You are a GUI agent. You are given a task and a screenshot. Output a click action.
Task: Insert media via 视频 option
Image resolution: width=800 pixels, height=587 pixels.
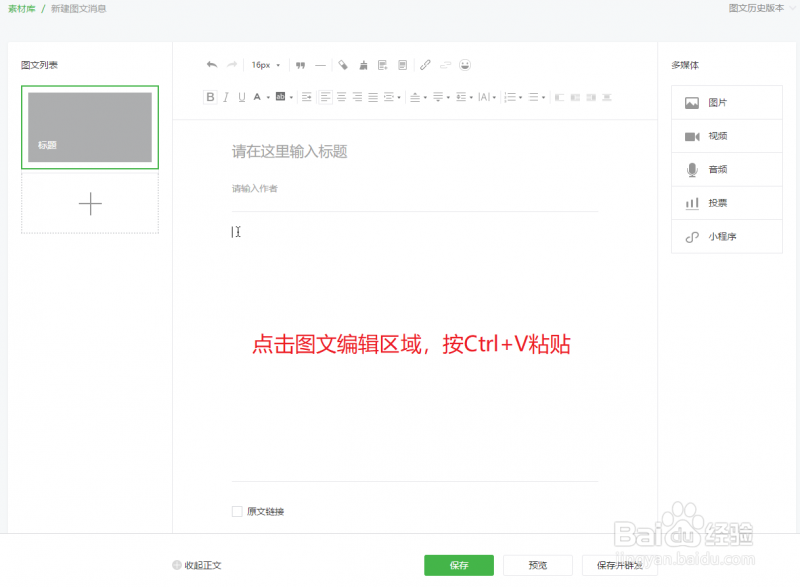tap(727, 136)
